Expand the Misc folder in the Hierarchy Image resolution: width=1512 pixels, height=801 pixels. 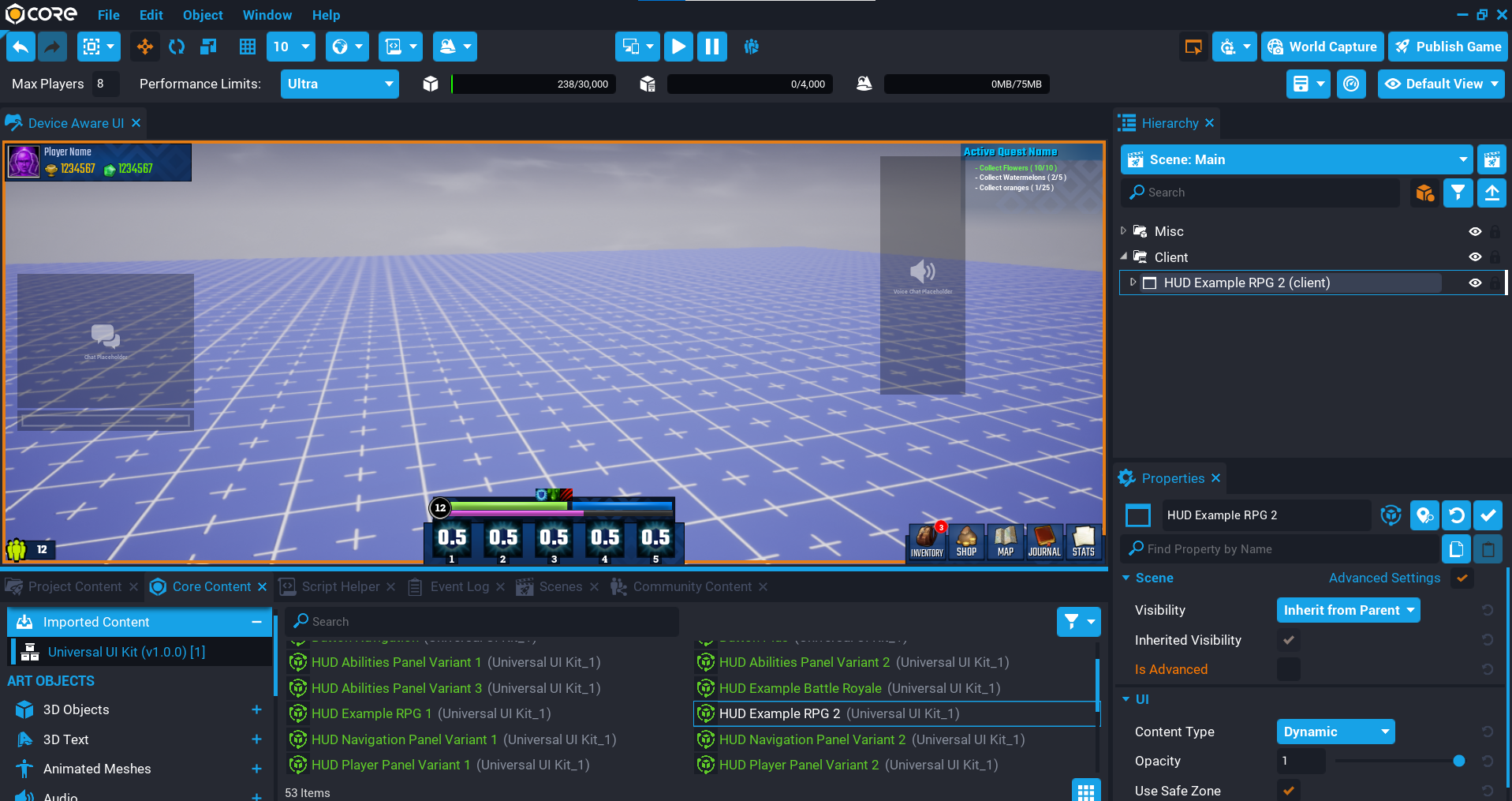1123,230
